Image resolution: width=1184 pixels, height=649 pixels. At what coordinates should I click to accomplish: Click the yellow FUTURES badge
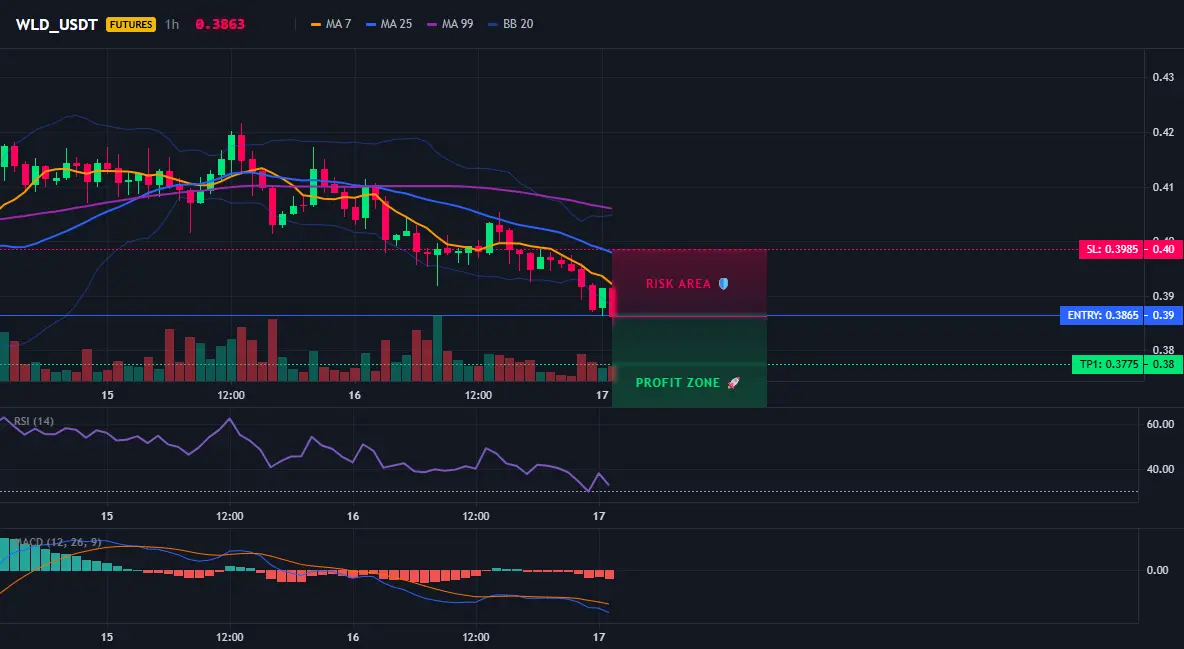(131, 24)
